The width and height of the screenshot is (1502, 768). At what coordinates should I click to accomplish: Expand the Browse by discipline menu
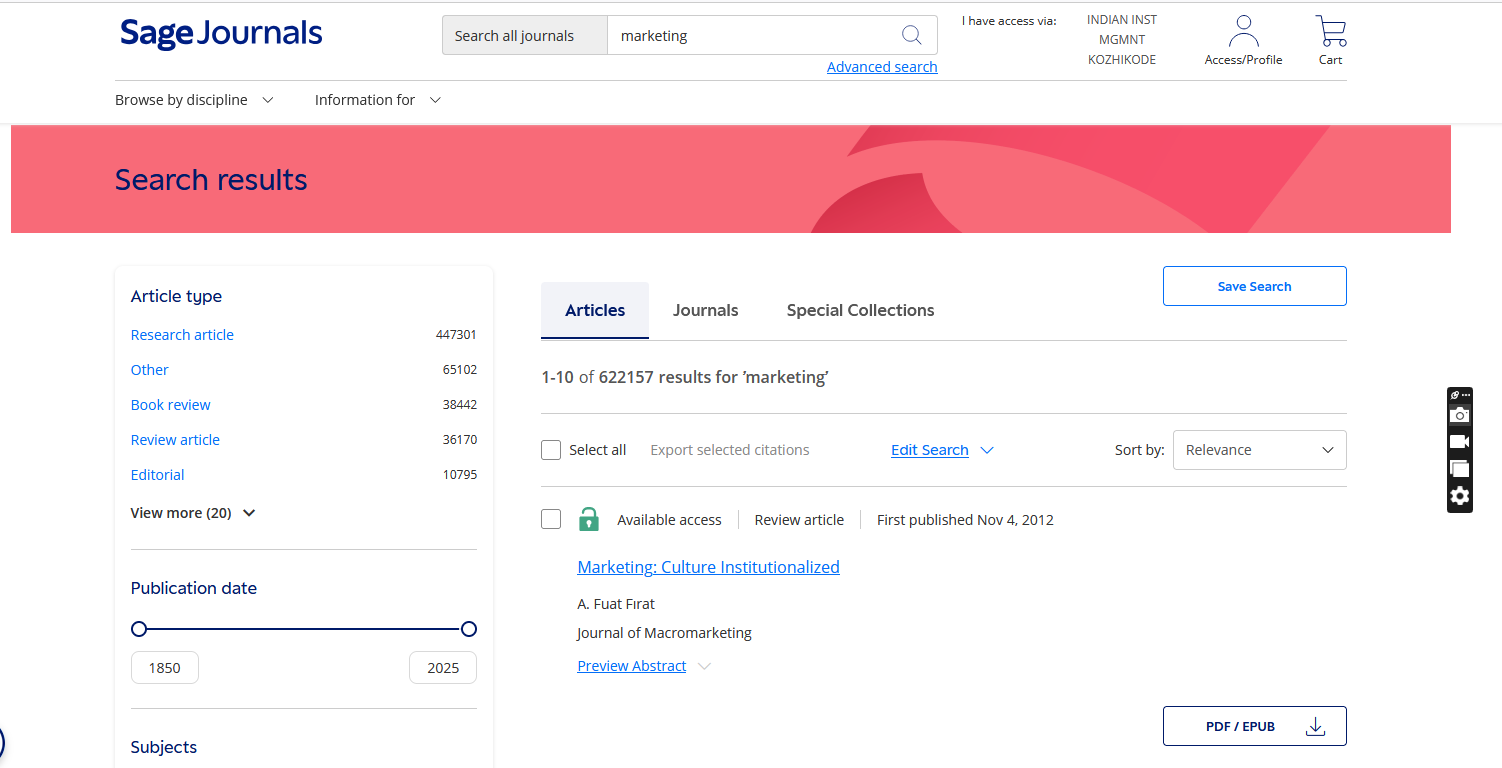[194, 100]
